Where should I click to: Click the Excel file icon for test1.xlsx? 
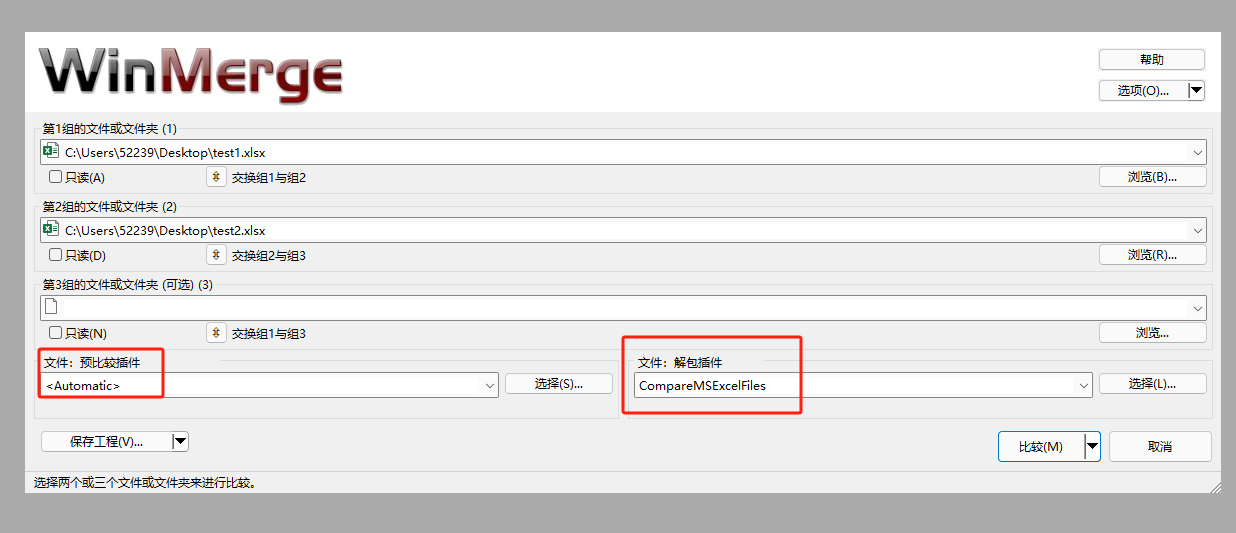point(50,152)
